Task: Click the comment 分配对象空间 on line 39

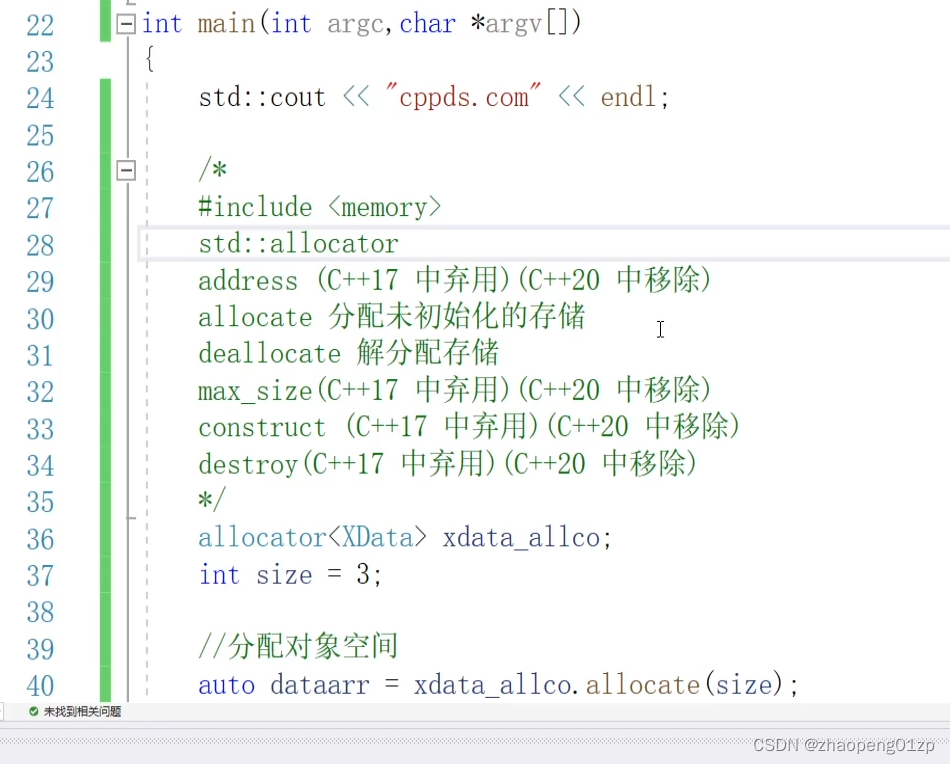Action: coord(297,647)
